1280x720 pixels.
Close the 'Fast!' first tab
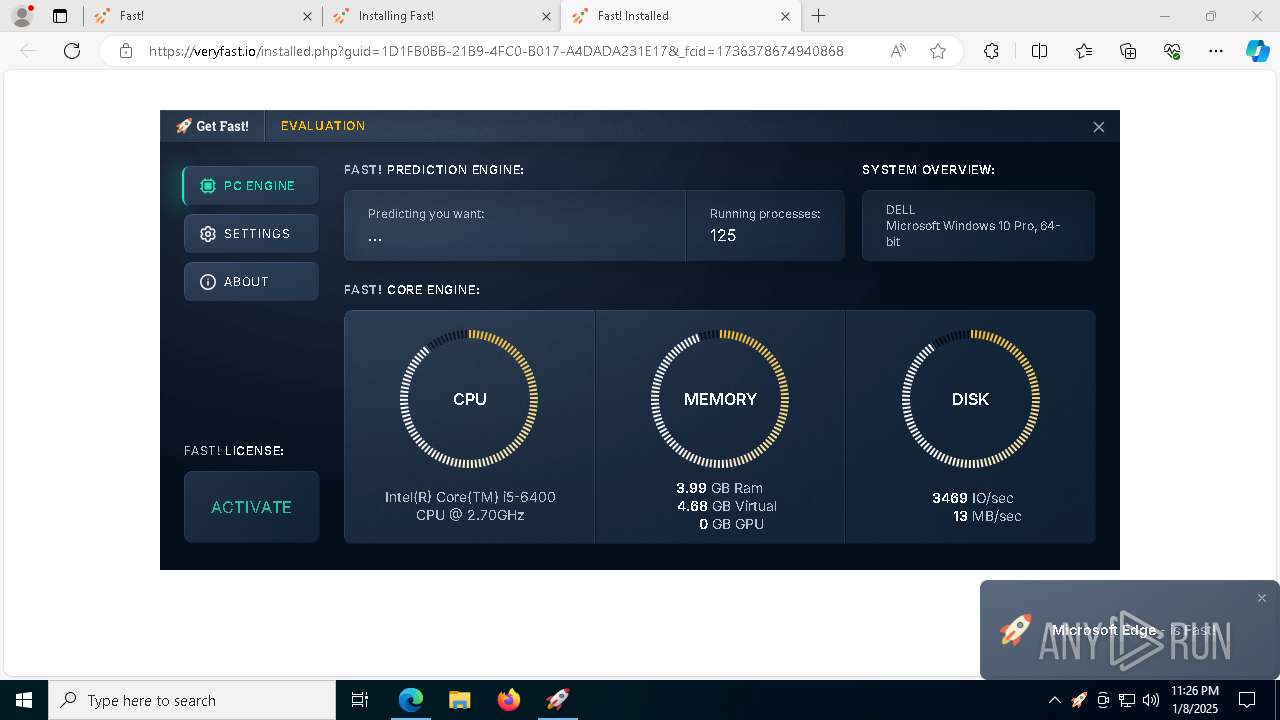click(307, 16)
